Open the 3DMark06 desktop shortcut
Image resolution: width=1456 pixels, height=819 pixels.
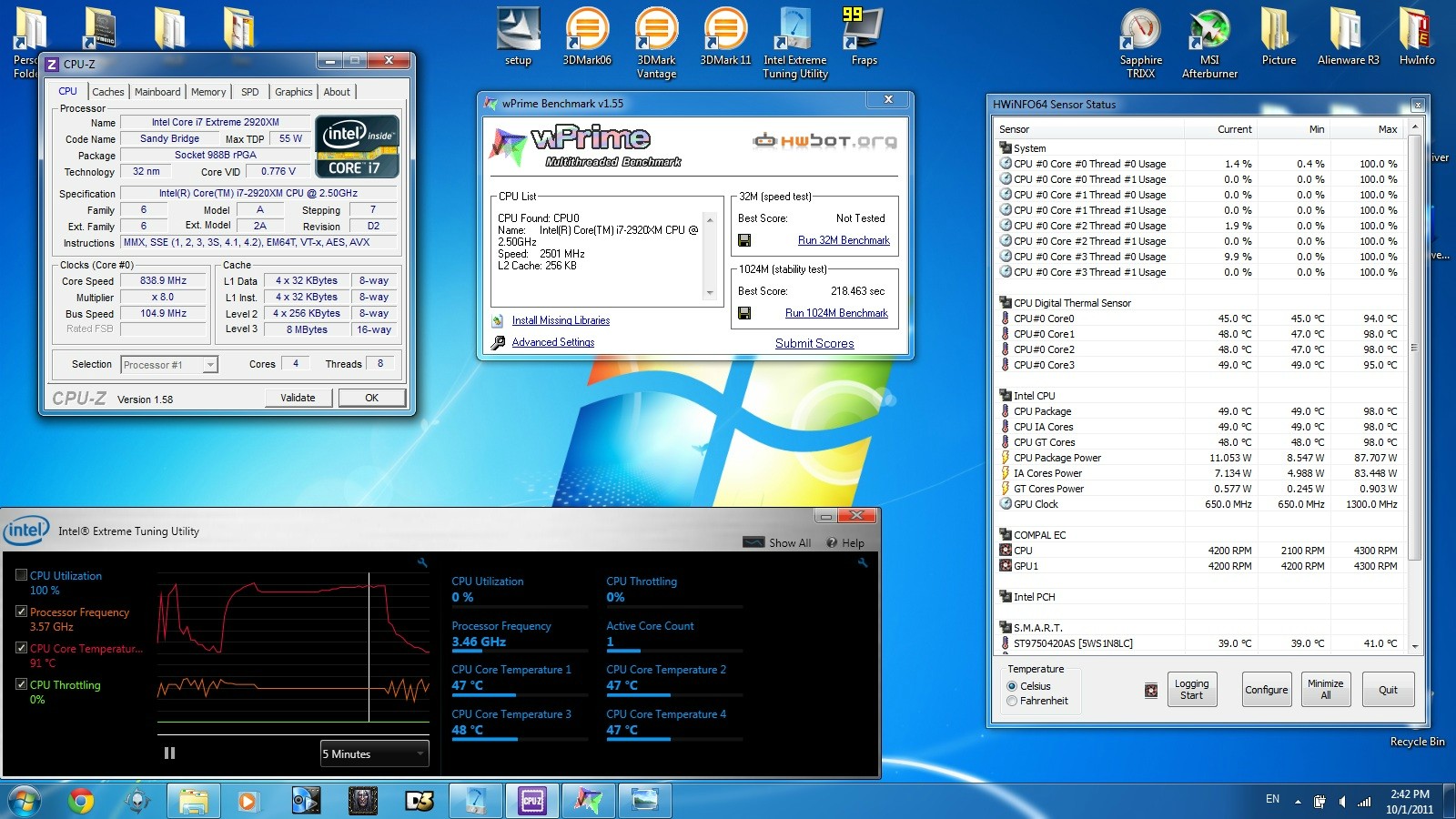click(x=587, y=37)
